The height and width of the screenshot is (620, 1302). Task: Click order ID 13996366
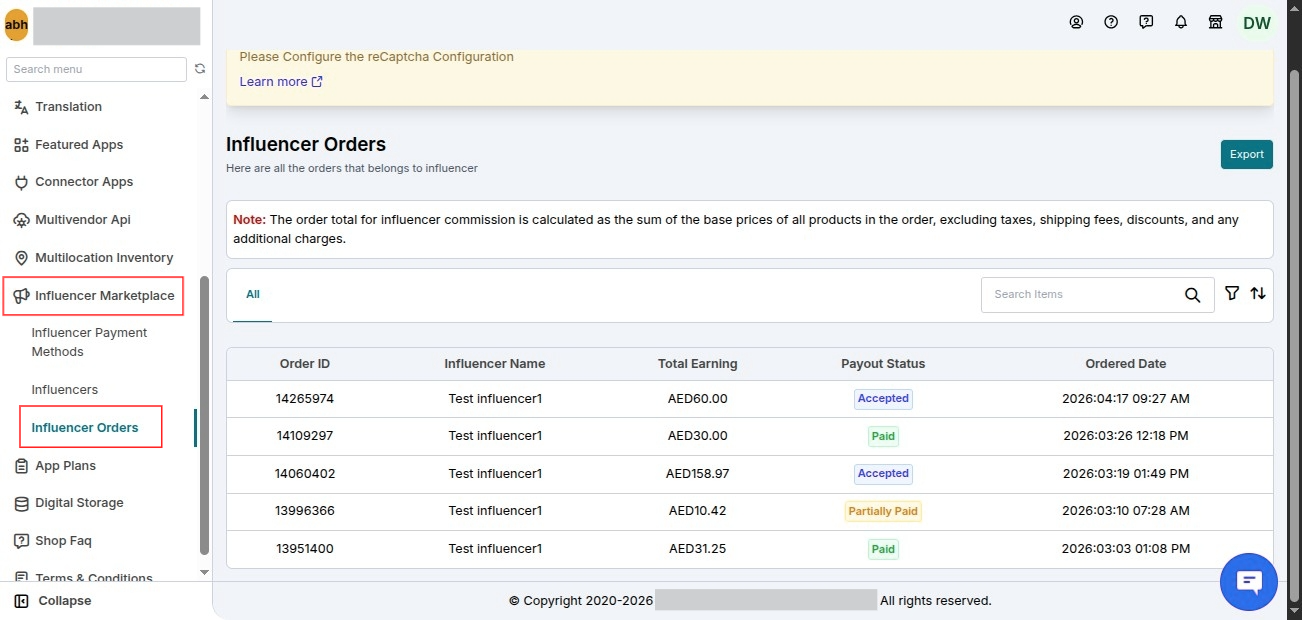coord(305,511)
